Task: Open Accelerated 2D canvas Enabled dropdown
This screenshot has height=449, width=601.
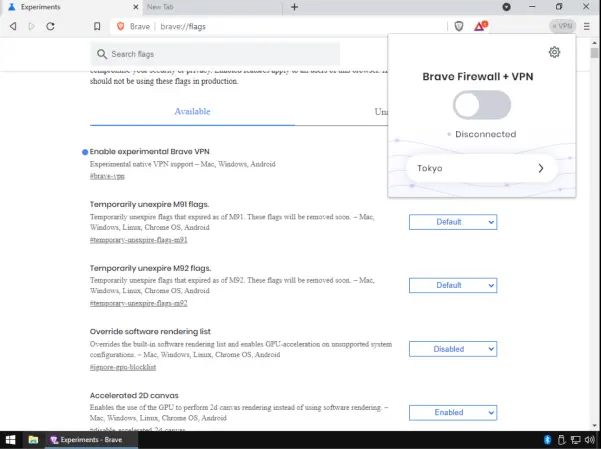Action: click(x=453, y=413)
